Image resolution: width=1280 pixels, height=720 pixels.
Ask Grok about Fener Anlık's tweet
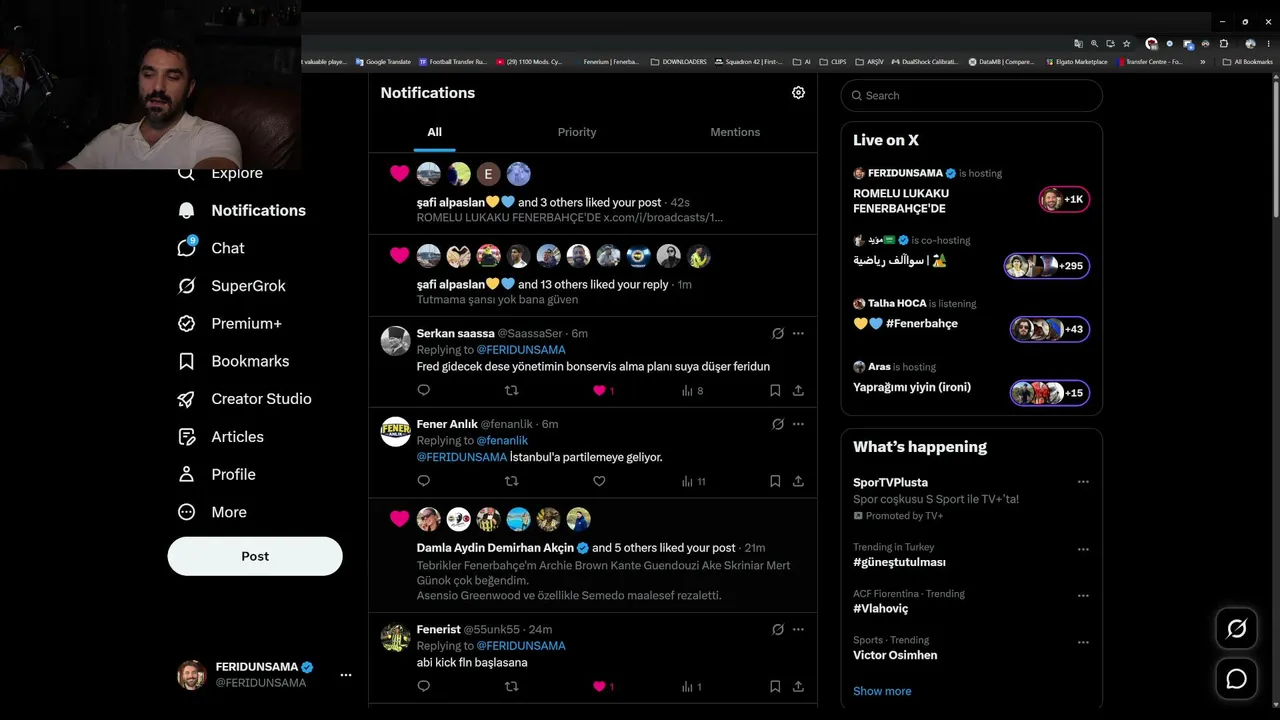(777, 424)
